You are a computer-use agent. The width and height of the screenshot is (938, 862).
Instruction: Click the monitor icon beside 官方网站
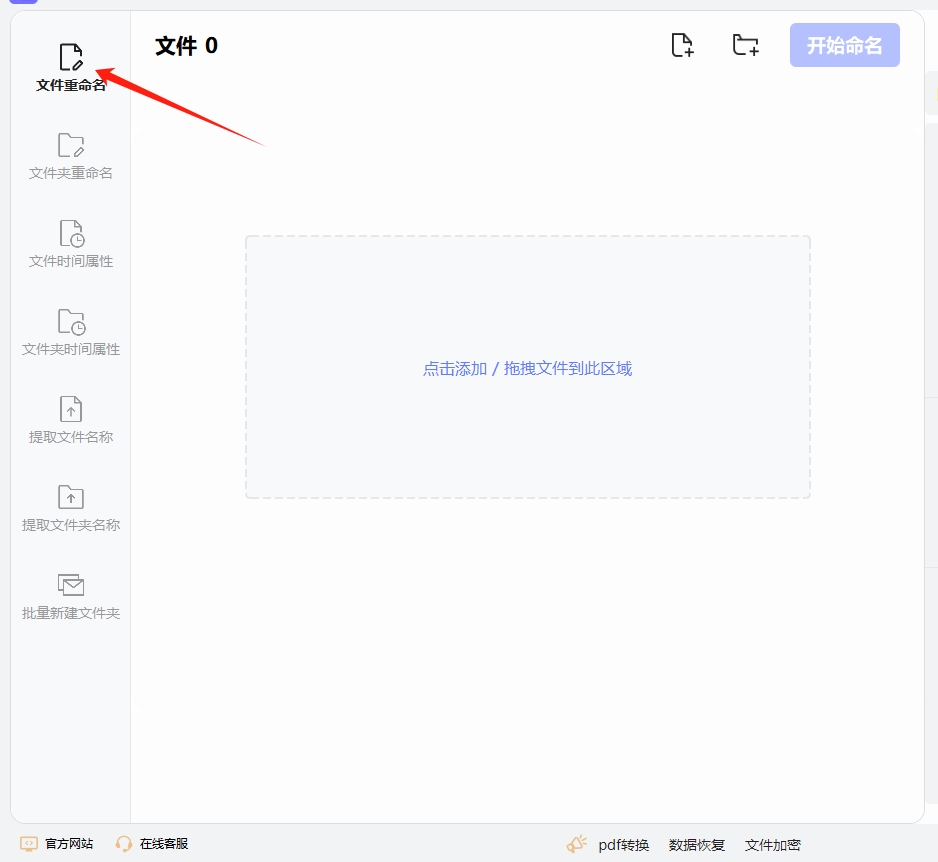click(29, 844)
